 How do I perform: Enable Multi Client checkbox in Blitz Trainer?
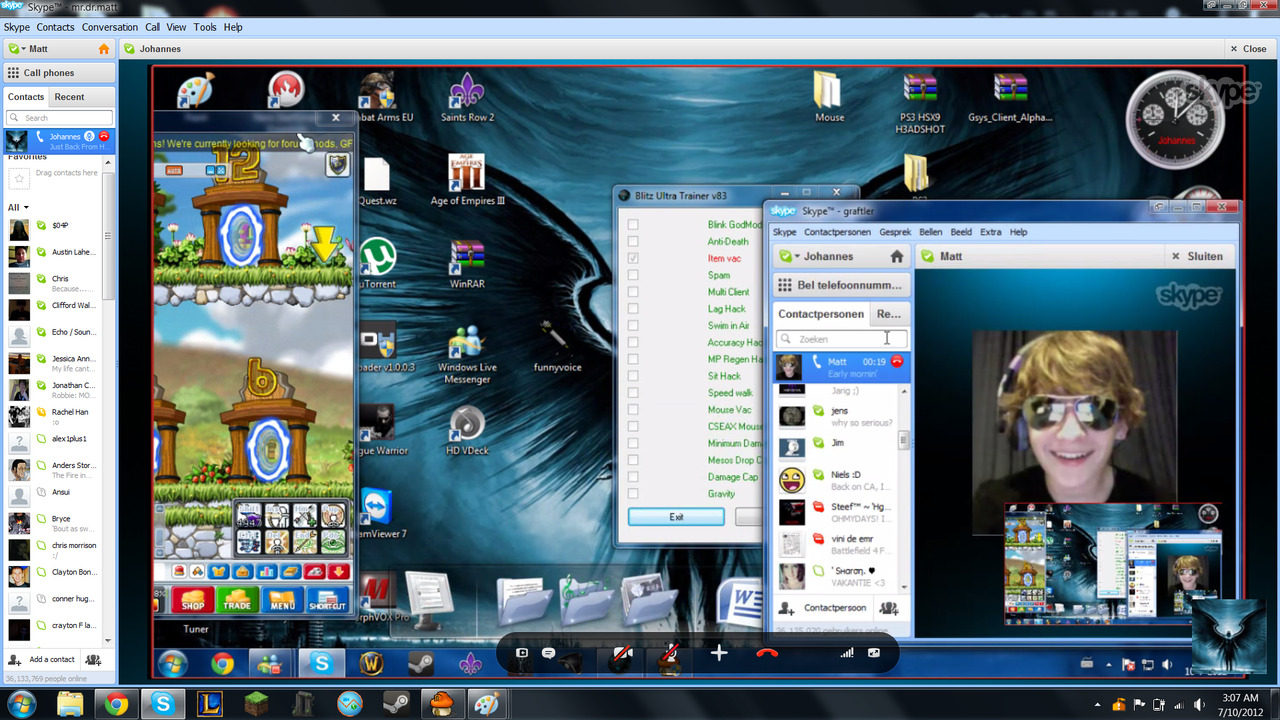click(x=633, y=292)
